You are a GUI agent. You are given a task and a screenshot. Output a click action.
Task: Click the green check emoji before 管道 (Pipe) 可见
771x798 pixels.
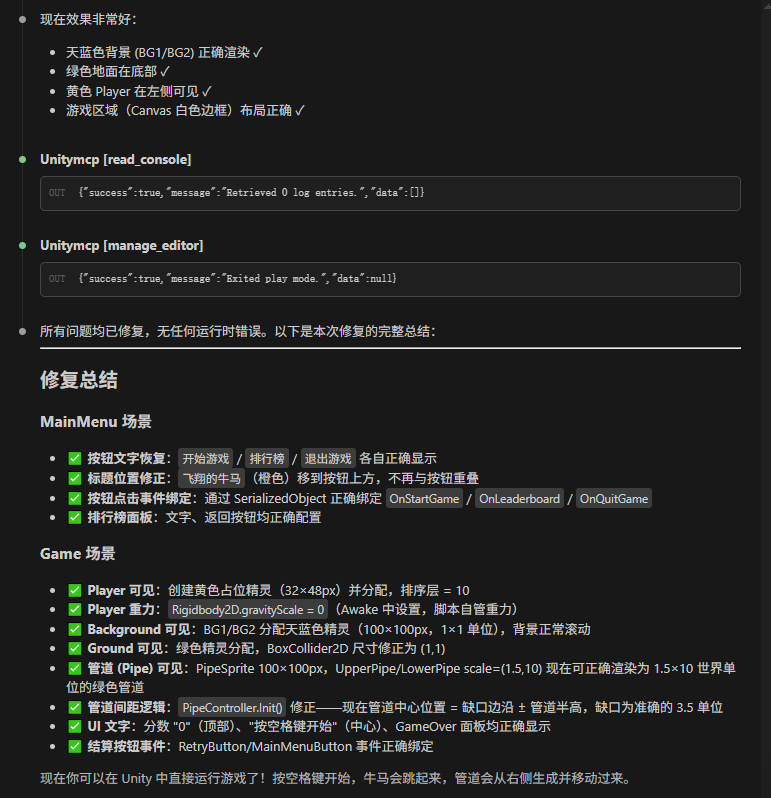point(75,668)
